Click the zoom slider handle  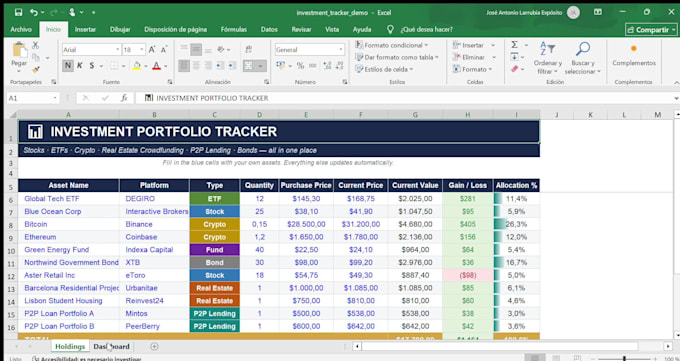[x=624, y=359]
